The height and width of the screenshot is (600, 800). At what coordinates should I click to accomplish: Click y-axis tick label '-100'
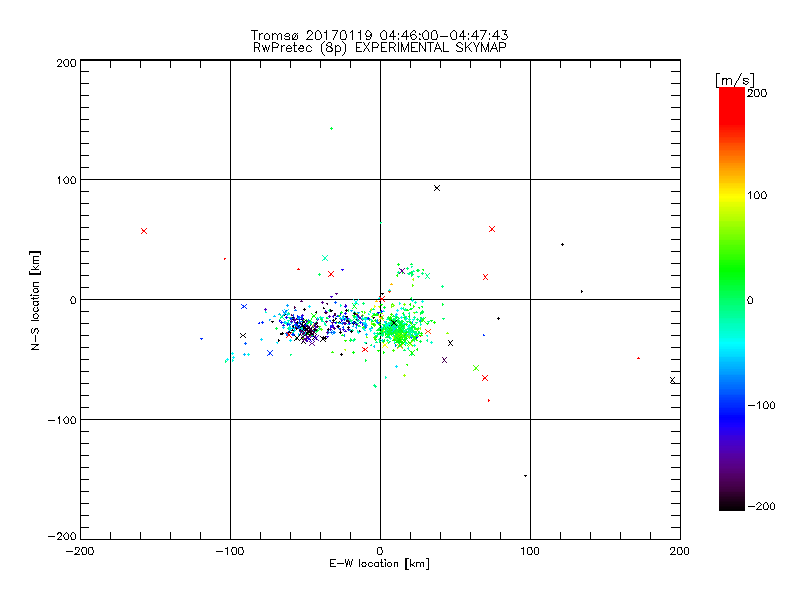coord(62,420)
